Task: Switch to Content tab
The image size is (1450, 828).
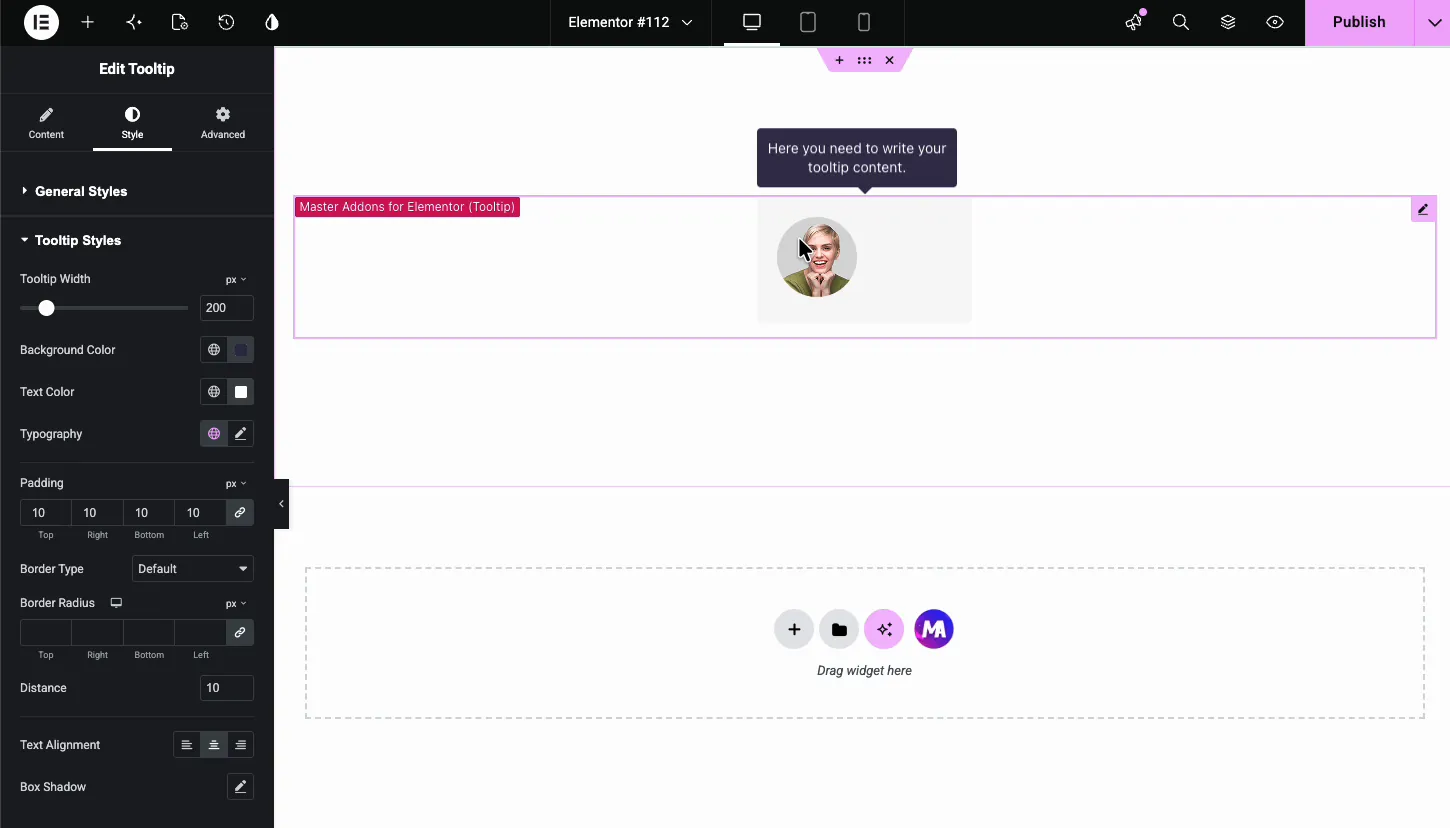Action: 46,123
